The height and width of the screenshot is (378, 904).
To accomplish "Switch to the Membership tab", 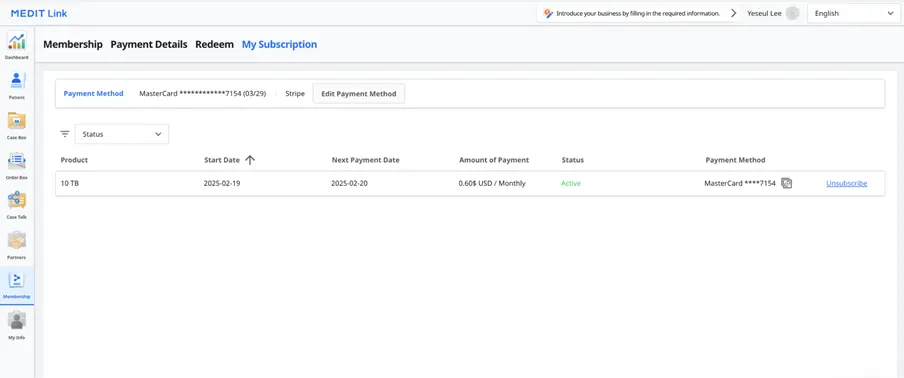I will [73, 44].
